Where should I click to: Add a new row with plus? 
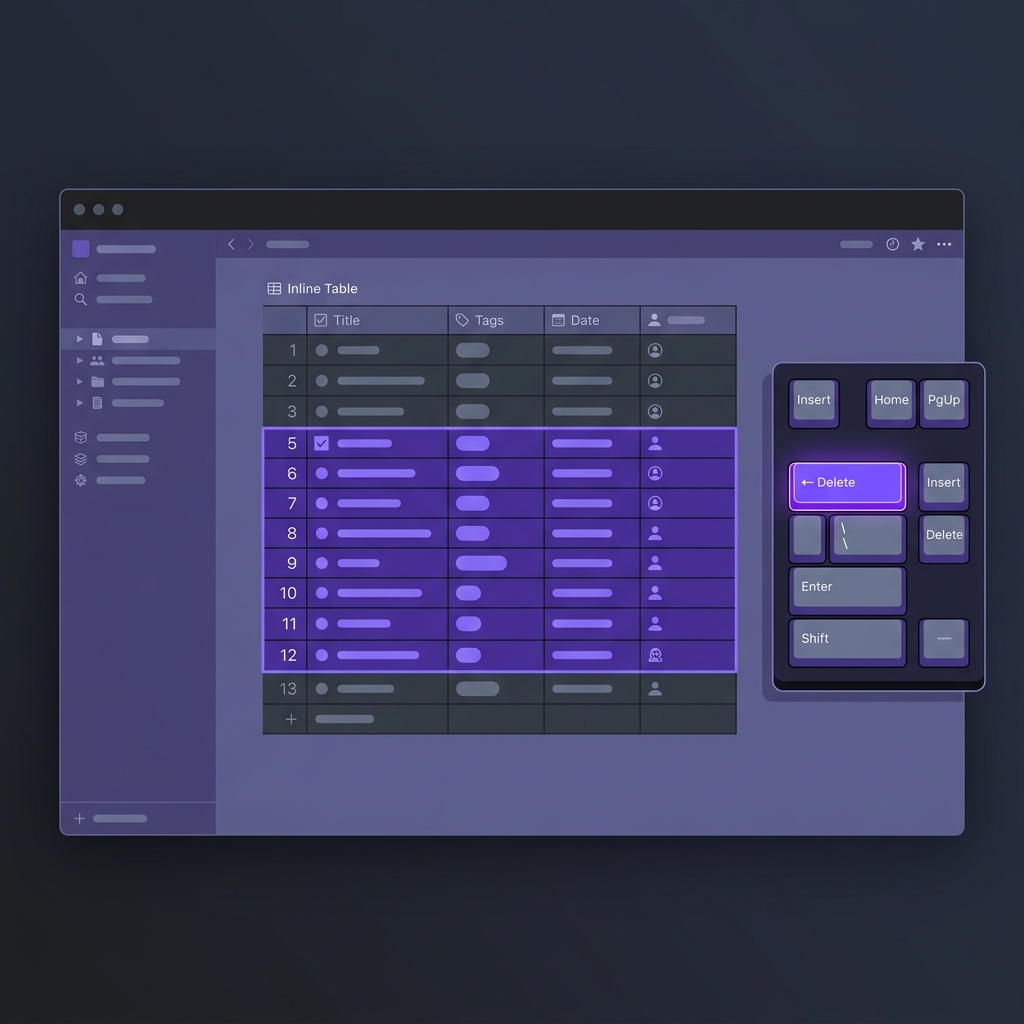click(291, 719)
